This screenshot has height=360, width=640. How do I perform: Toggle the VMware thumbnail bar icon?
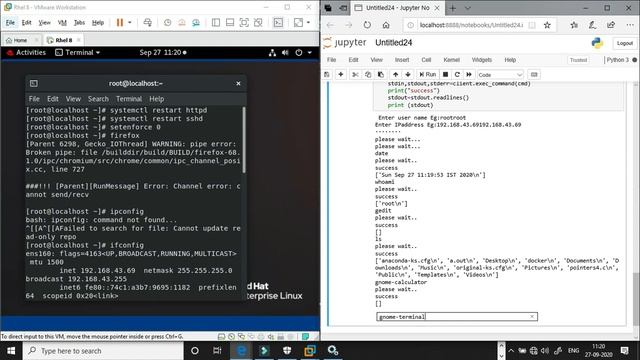click(x=230, y=22)
